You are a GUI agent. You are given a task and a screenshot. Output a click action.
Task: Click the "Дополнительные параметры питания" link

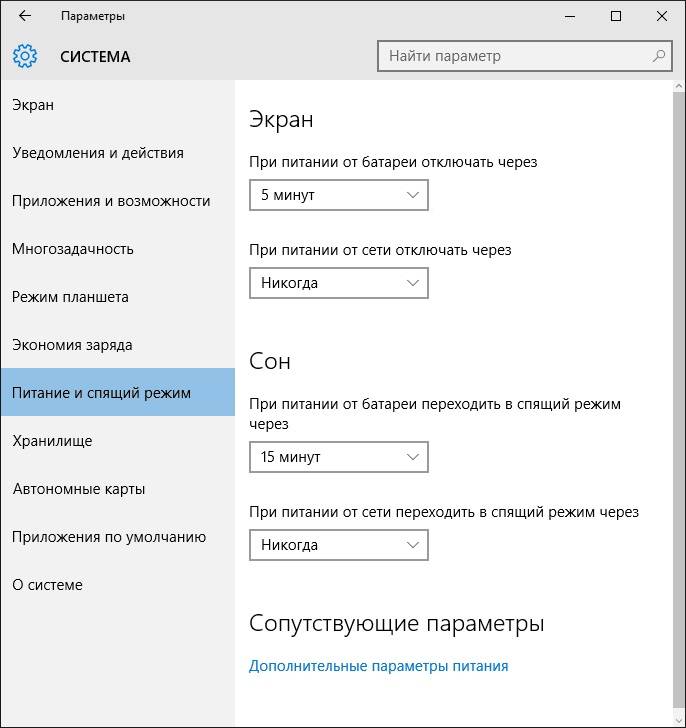point(378,666)
